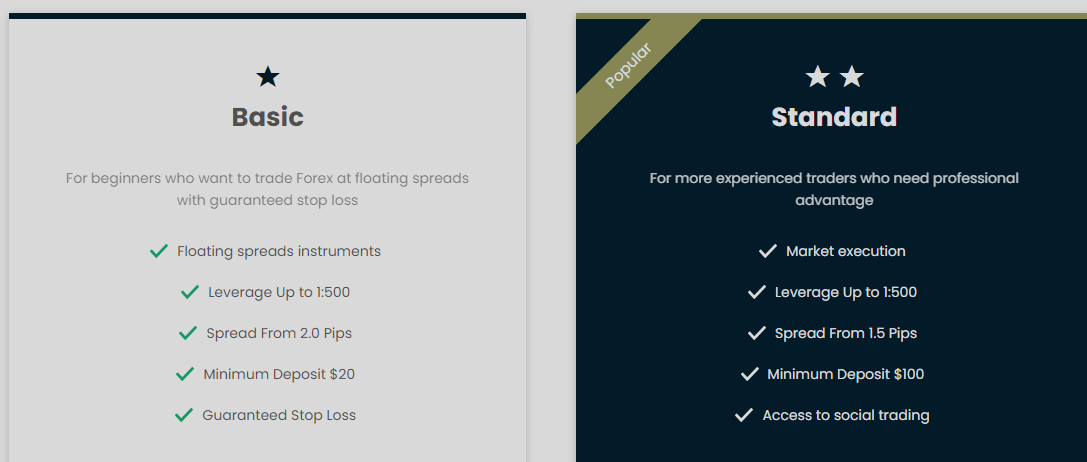Click the white checkmark beside Spread From 1.5 Pips
The image size is (1087, 462).
point(756,334)
